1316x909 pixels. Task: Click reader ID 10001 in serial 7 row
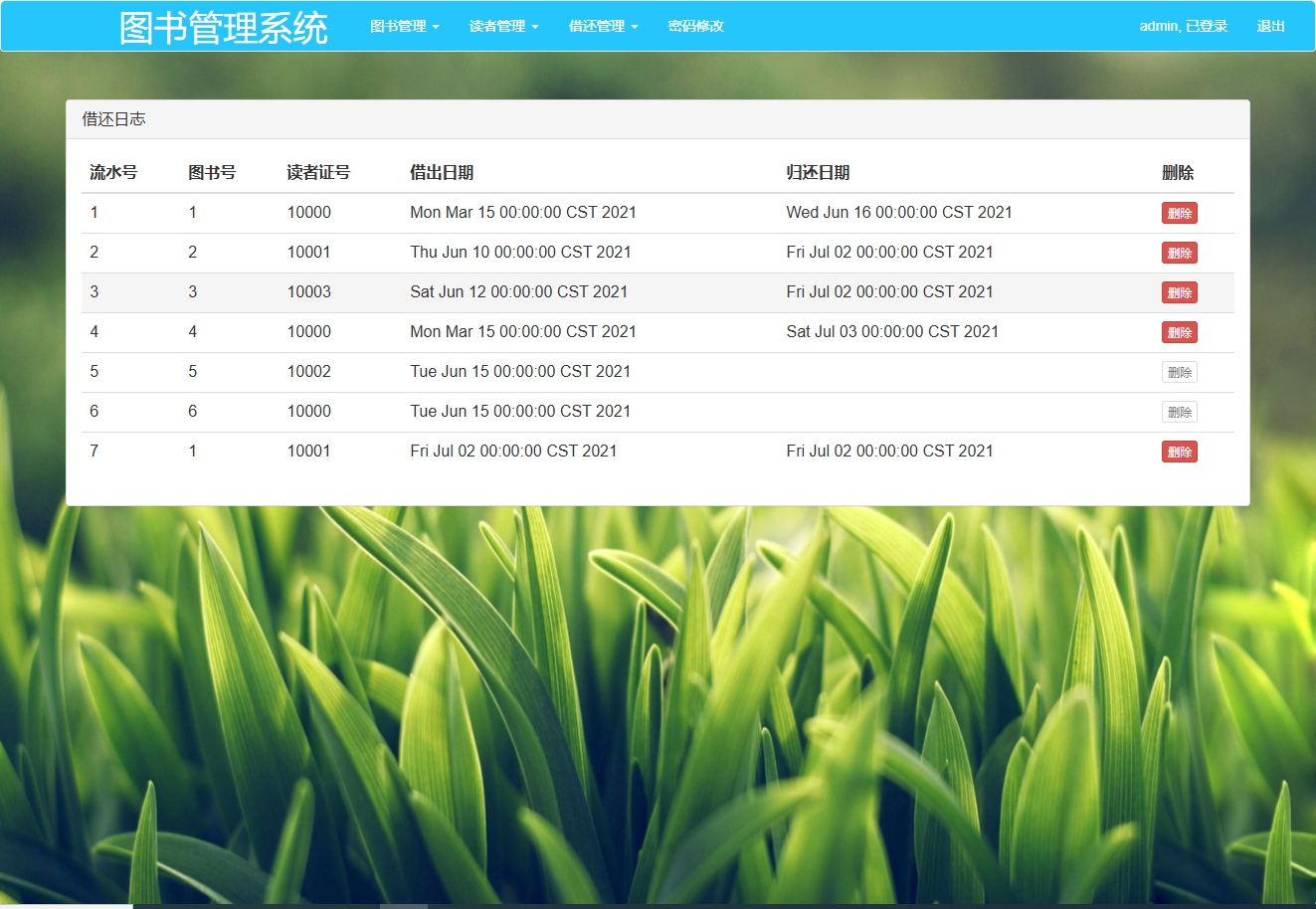[x=309, y=451]
